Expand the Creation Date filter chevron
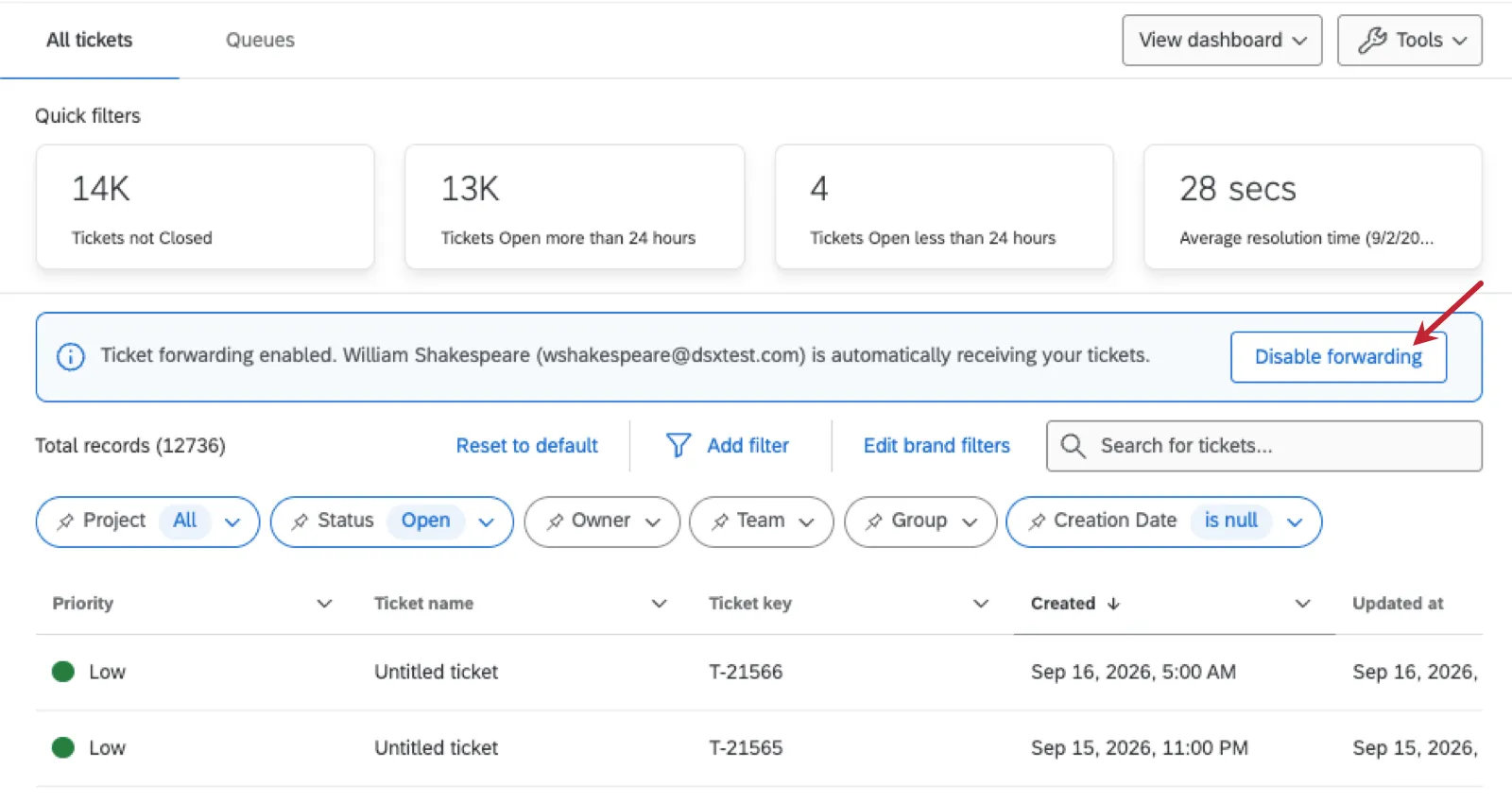 pos(1295,522)
